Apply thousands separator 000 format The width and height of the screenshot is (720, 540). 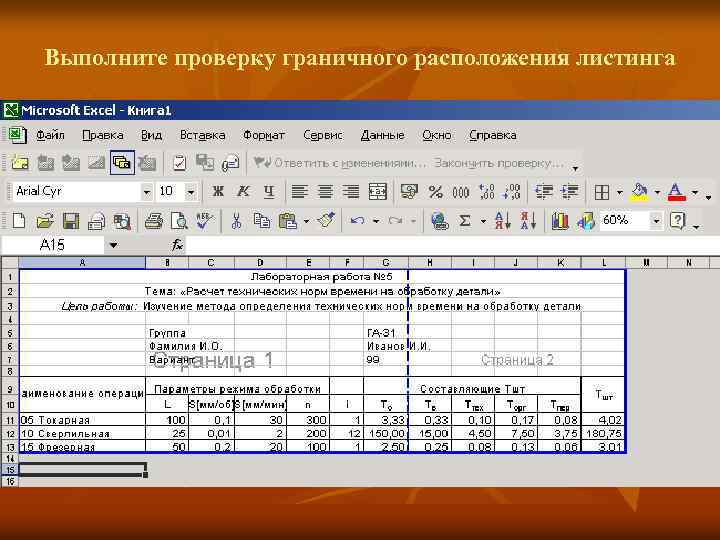pos(461,191)
